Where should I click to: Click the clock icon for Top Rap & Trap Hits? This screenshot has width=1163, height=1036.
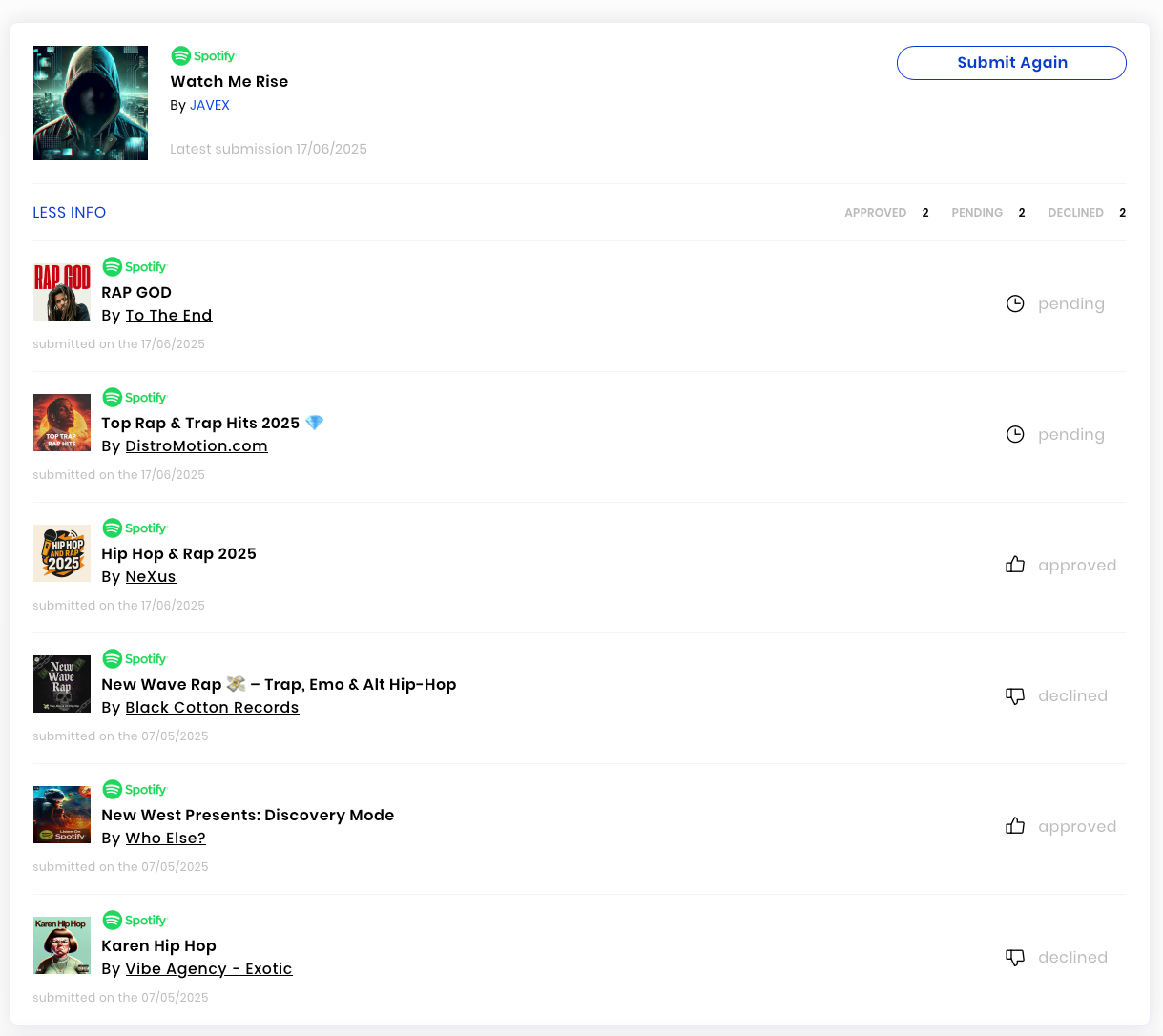click(1015, 434)
